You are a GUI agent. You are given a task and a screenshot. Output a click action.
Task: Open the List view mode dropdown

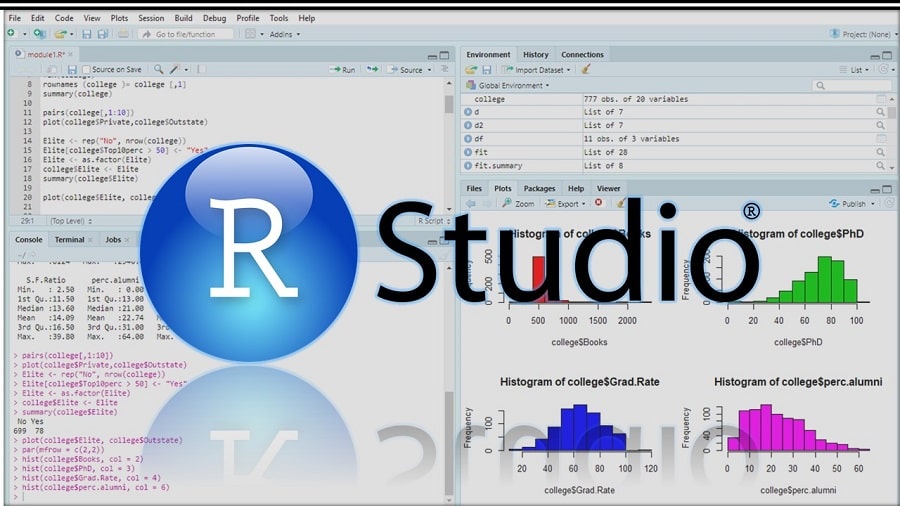pos(854,69)
